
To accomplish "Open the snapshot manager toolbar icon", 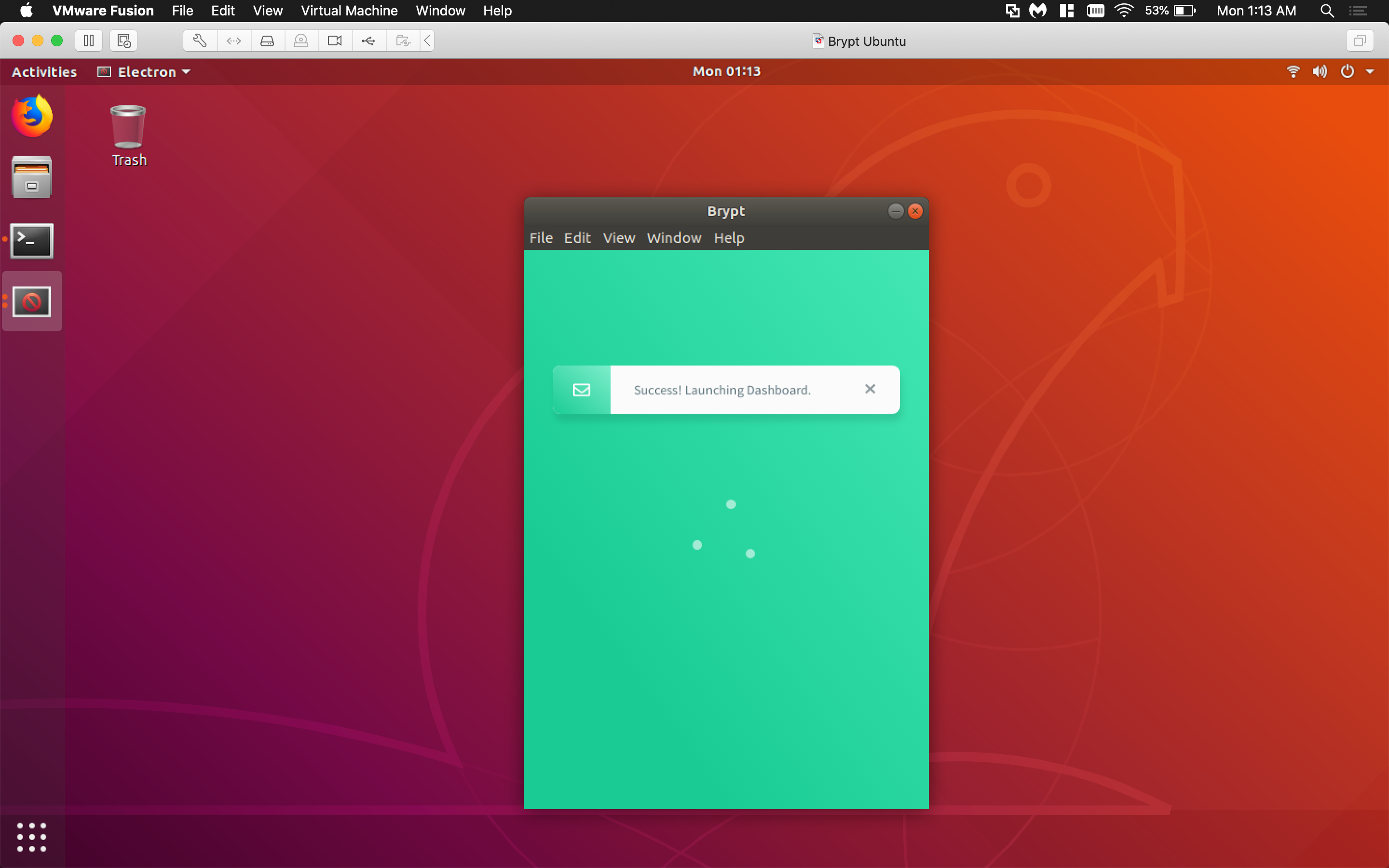I will (x=124, y=41).
